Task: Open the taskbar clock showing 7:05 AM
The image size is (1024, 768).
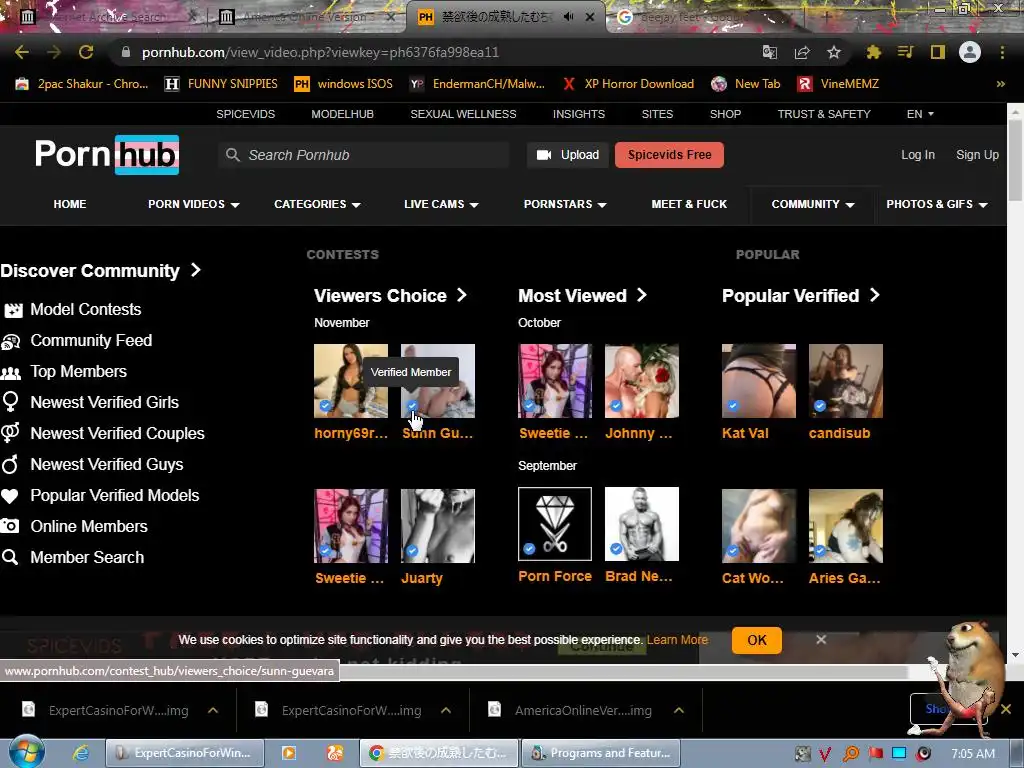Action: (973, 753)
